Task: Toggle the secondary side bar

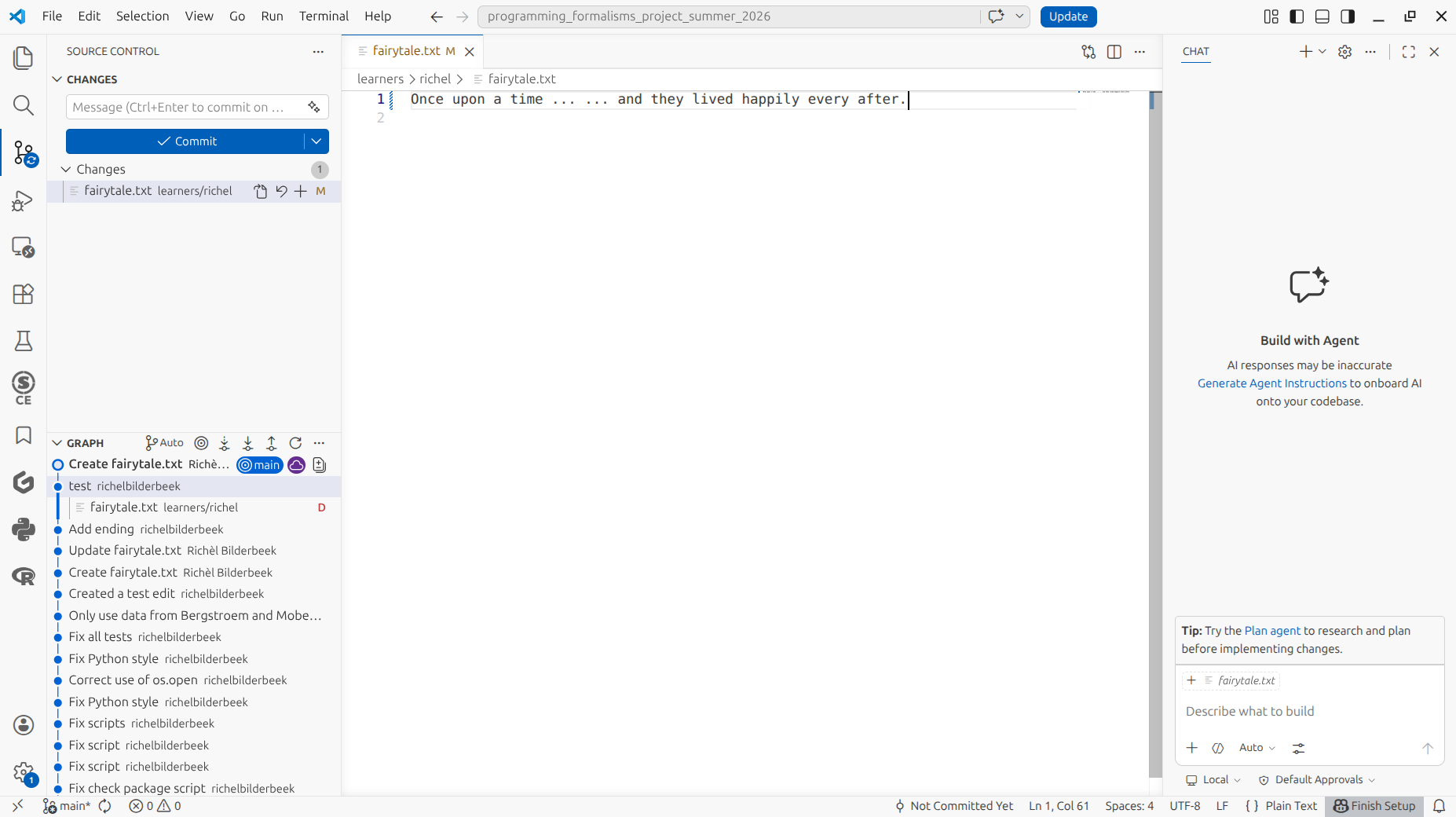Action: [x=1348, y=16]
